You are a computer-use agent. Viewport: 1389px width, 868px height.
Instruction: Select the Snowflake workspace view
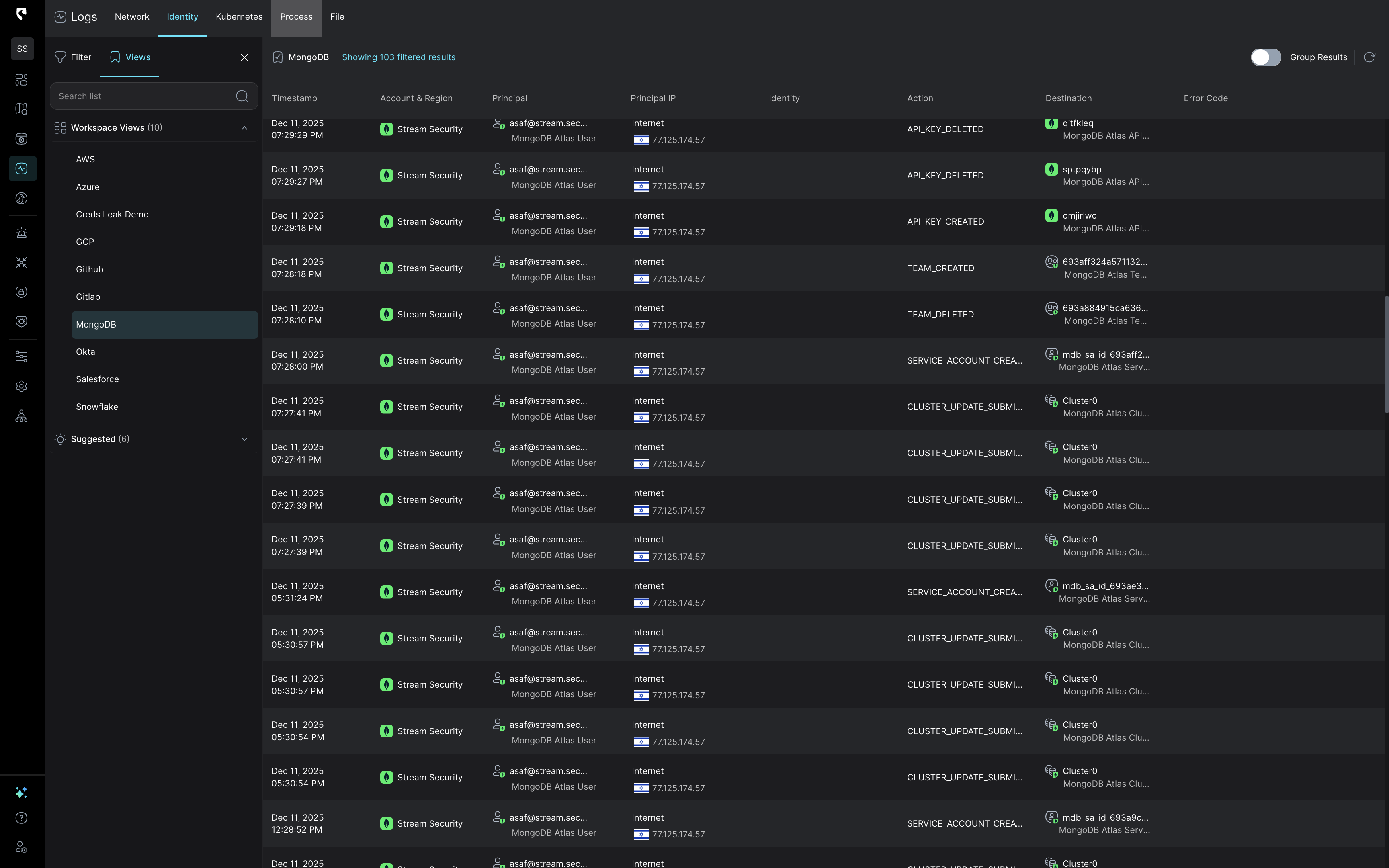pos(97,407)
